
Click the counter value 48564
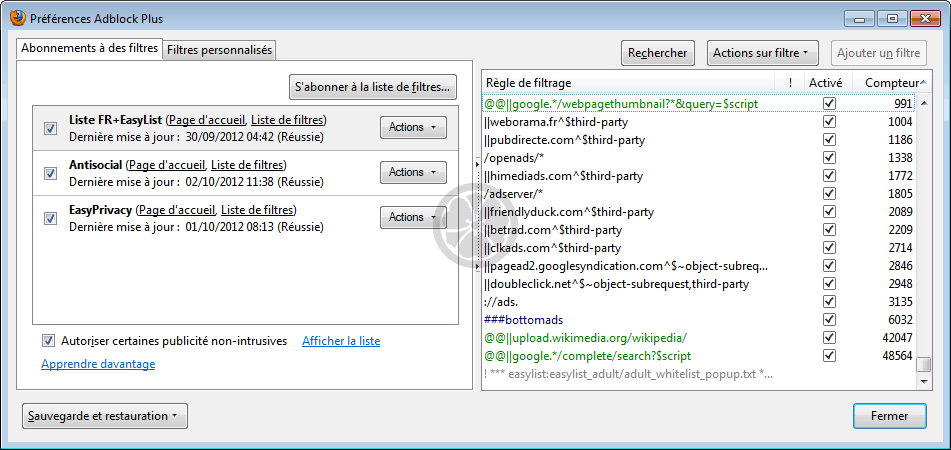pyautogui.click(x=898, y=355)
